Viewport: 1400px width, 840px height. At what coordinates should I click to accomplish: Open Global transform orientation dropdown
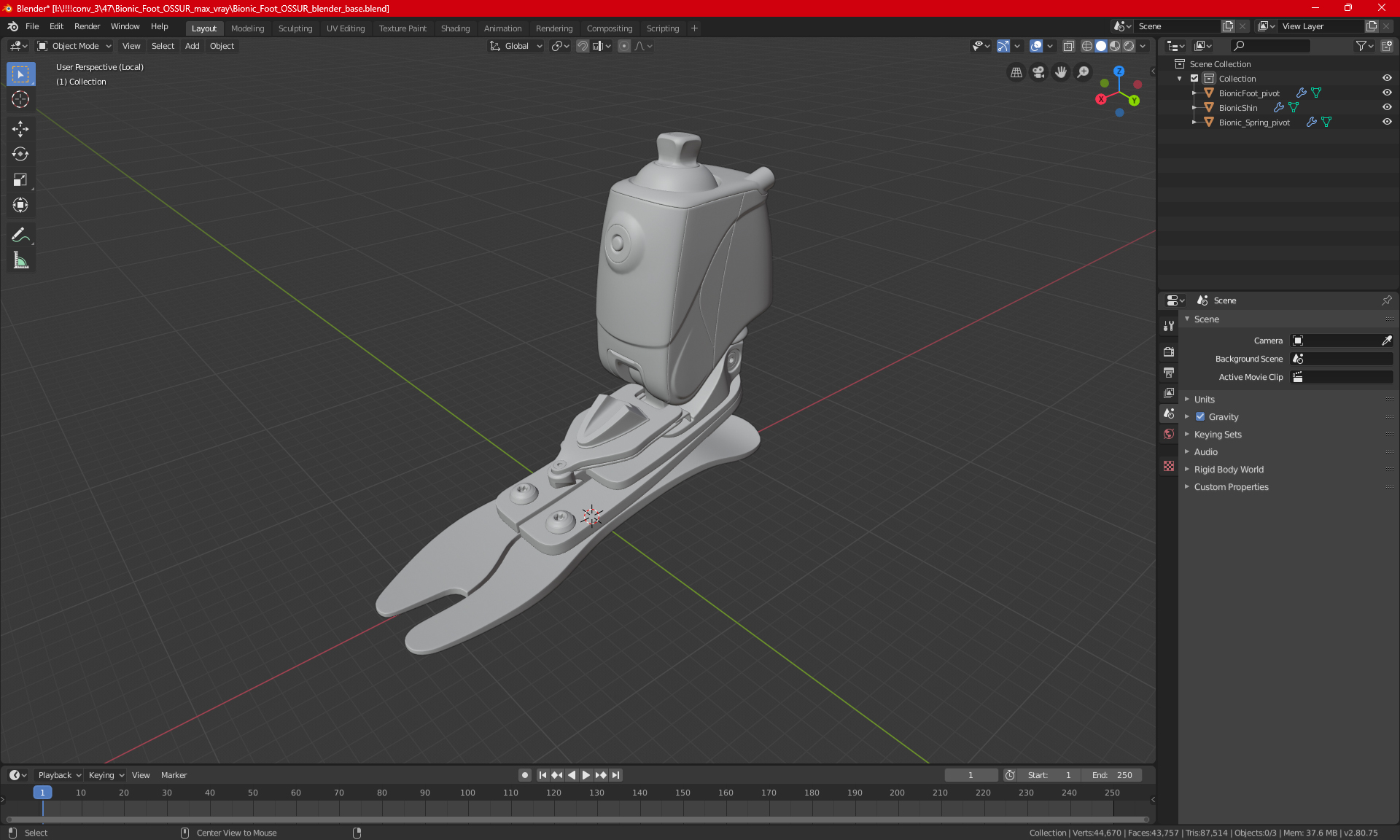coord(516,46)
